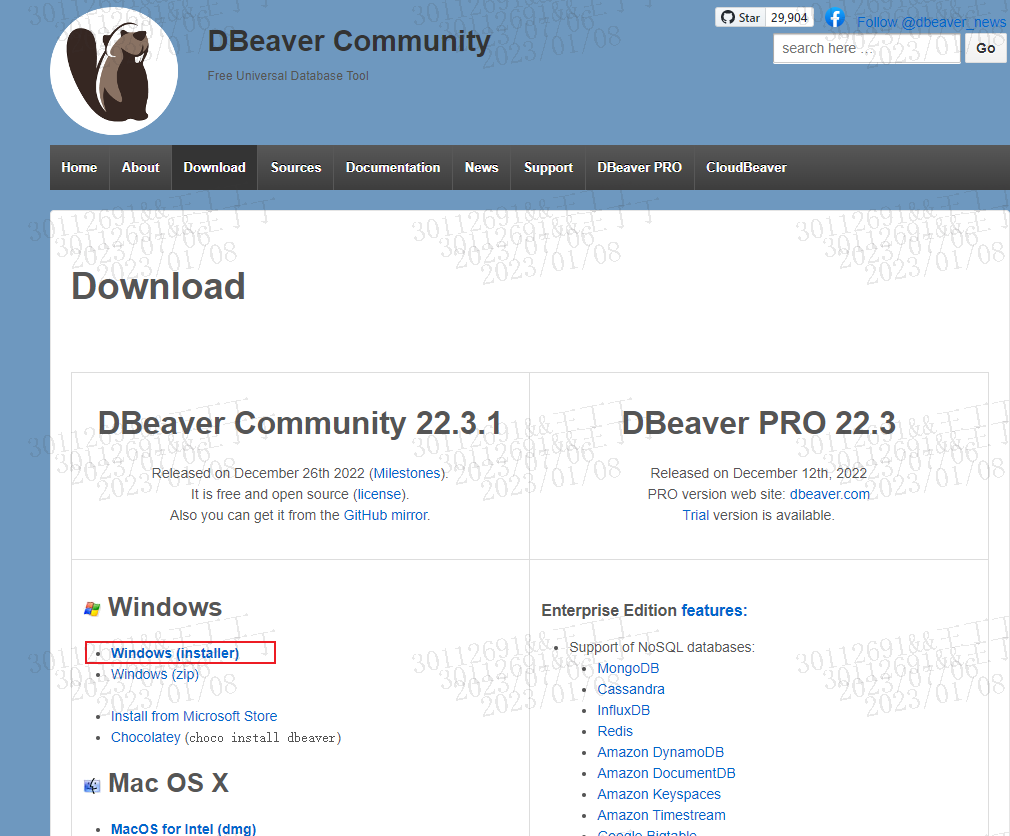Open the News menu item
1010x836 pixels.
coord(482,167)
